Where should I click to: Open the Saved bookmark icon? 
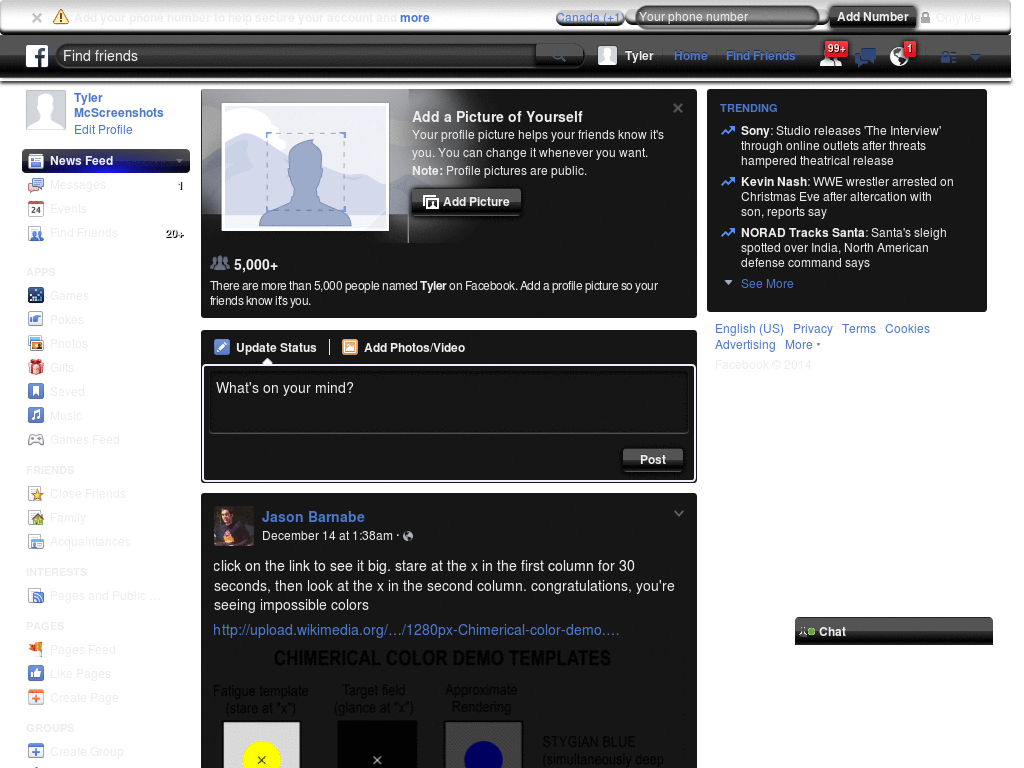[x=36, y=391]
